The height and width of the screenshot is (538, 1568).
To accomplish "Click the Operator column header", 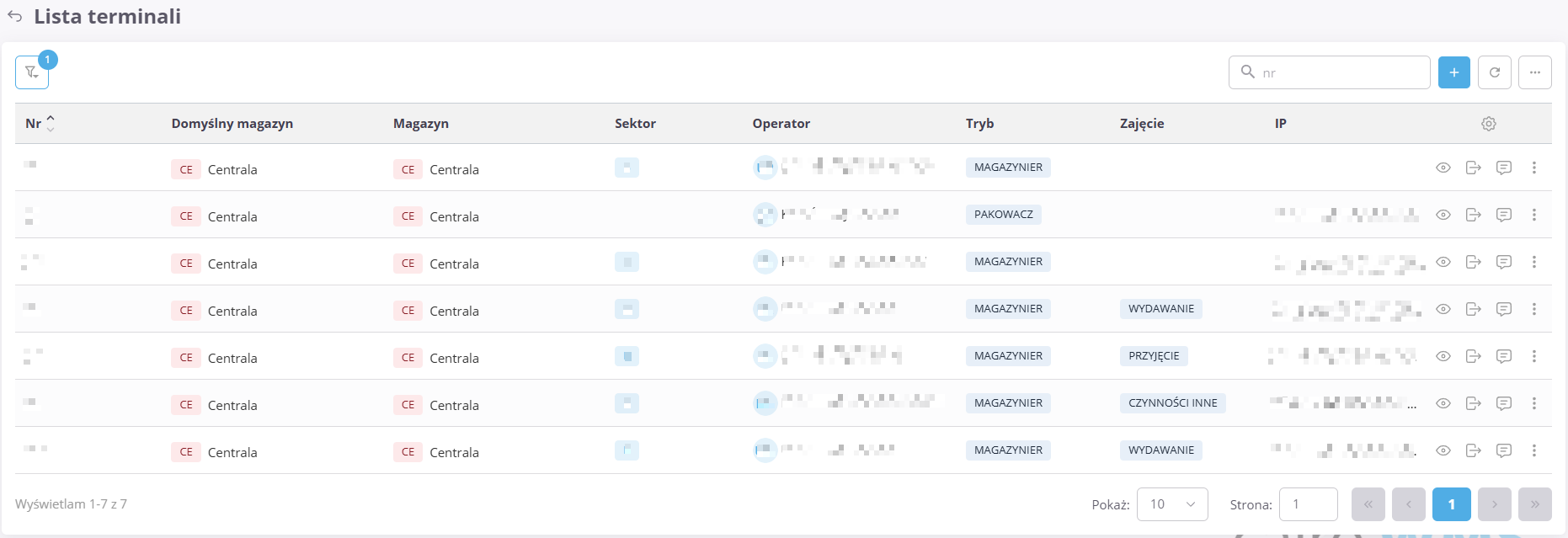I will (781, 124).
